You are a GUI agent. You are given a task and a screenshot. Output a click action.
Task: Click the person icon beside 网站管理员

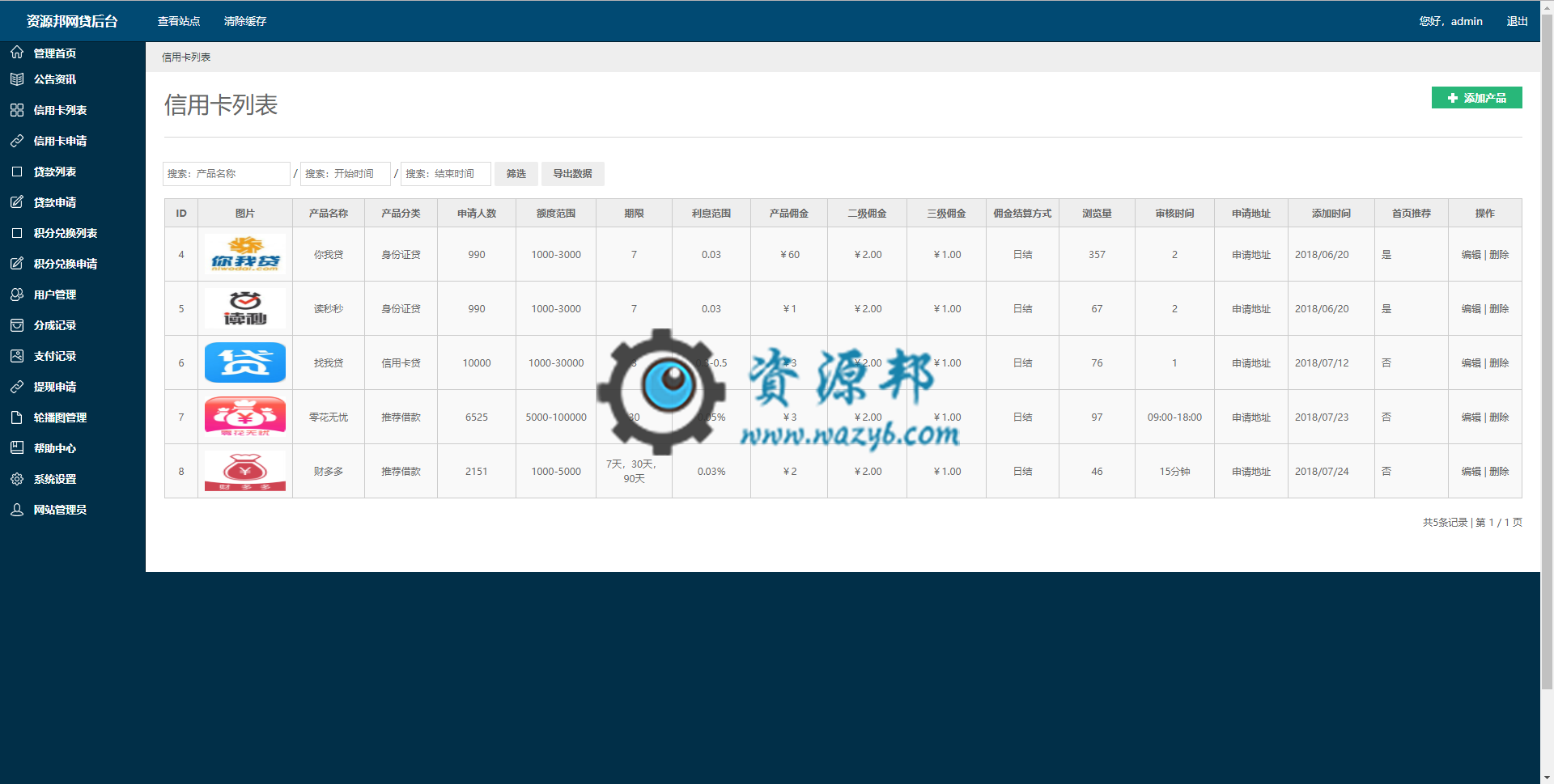click(17, 510)
